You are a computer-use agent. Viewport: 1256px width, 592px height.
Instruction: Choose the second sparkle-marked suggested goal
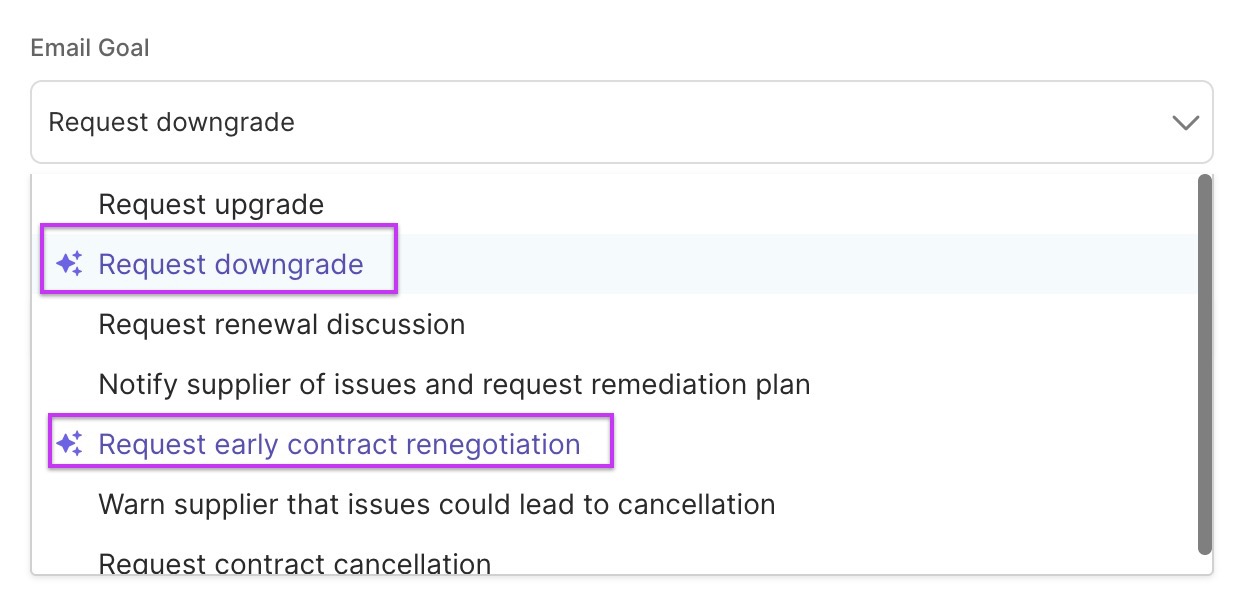[339, 445]
